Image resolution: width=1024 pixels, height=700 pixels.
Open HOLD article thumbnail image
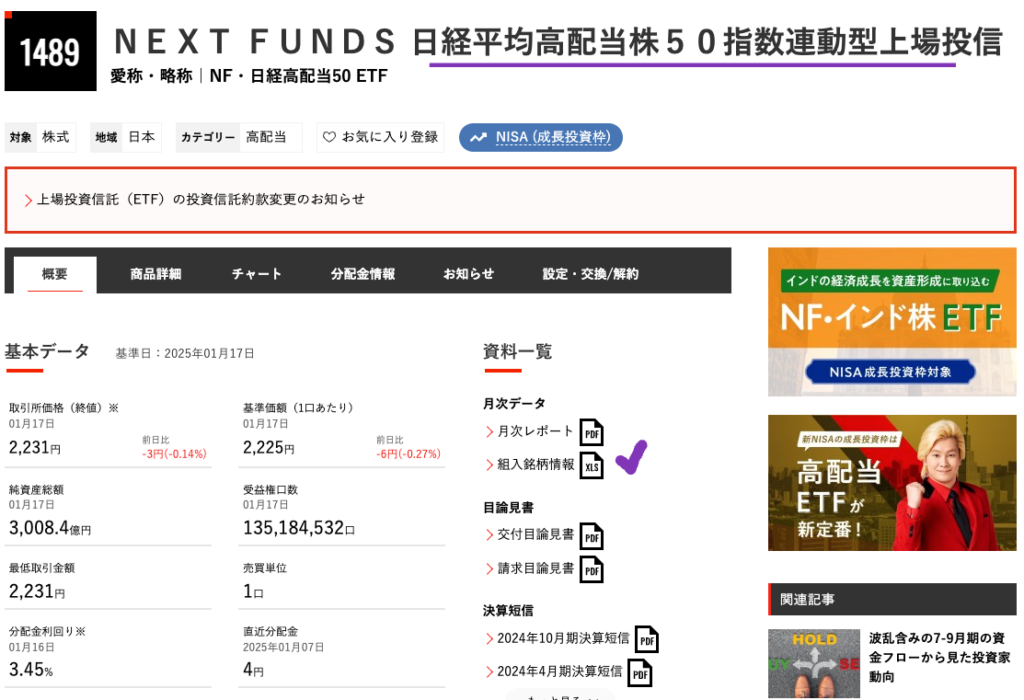click(x=814, y=663)
